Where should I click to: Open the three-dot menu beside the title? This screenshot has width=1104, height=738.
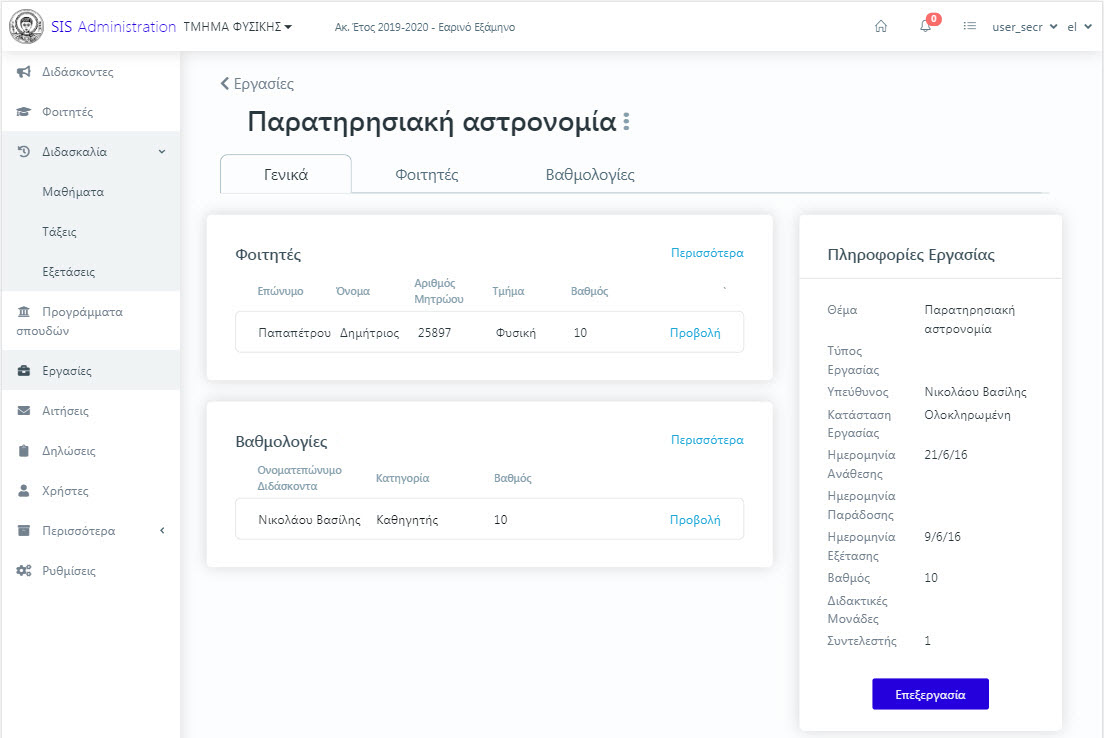627,122
